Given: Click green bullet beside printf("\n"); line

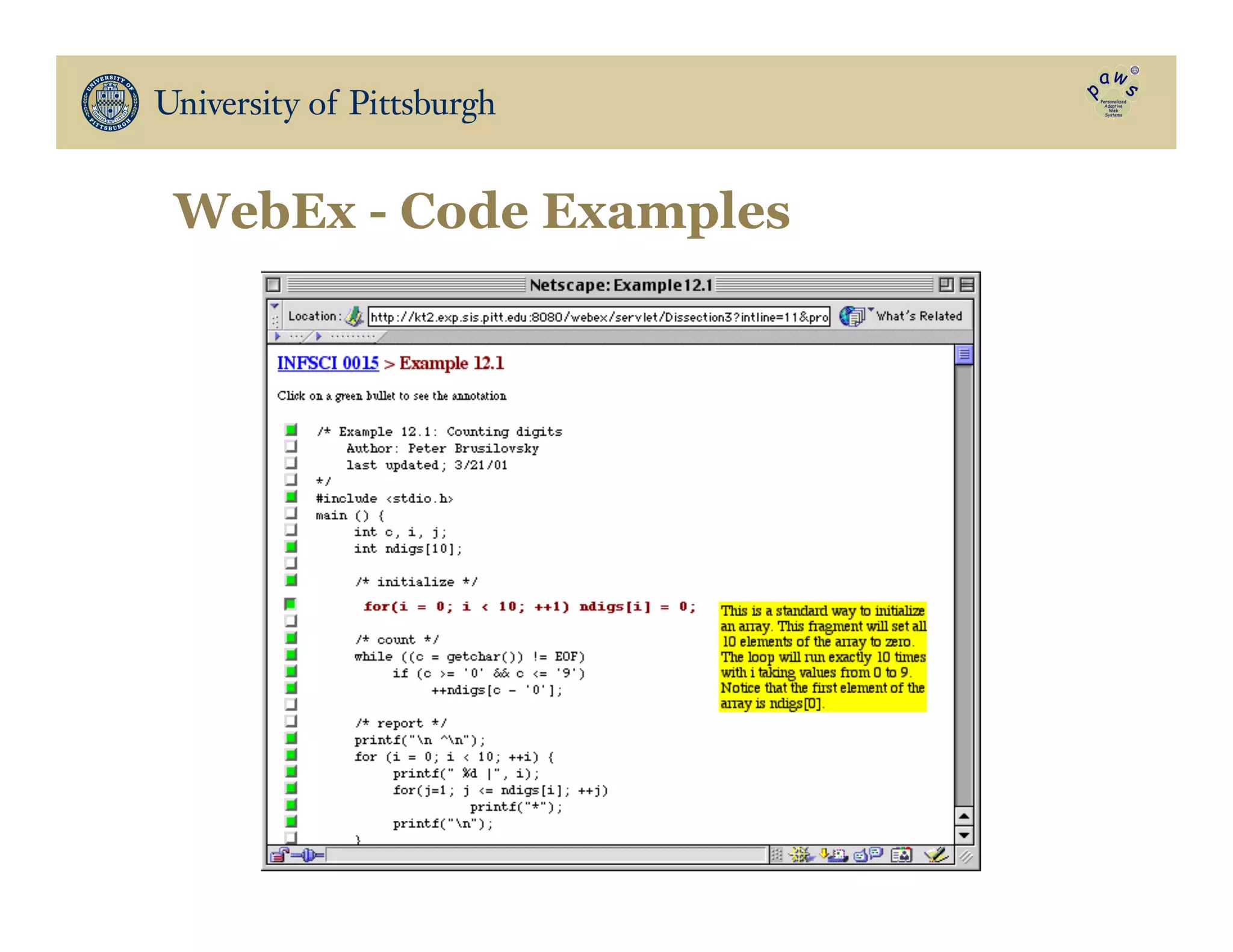Looking at the screenshot, I should tap(291, 821).
